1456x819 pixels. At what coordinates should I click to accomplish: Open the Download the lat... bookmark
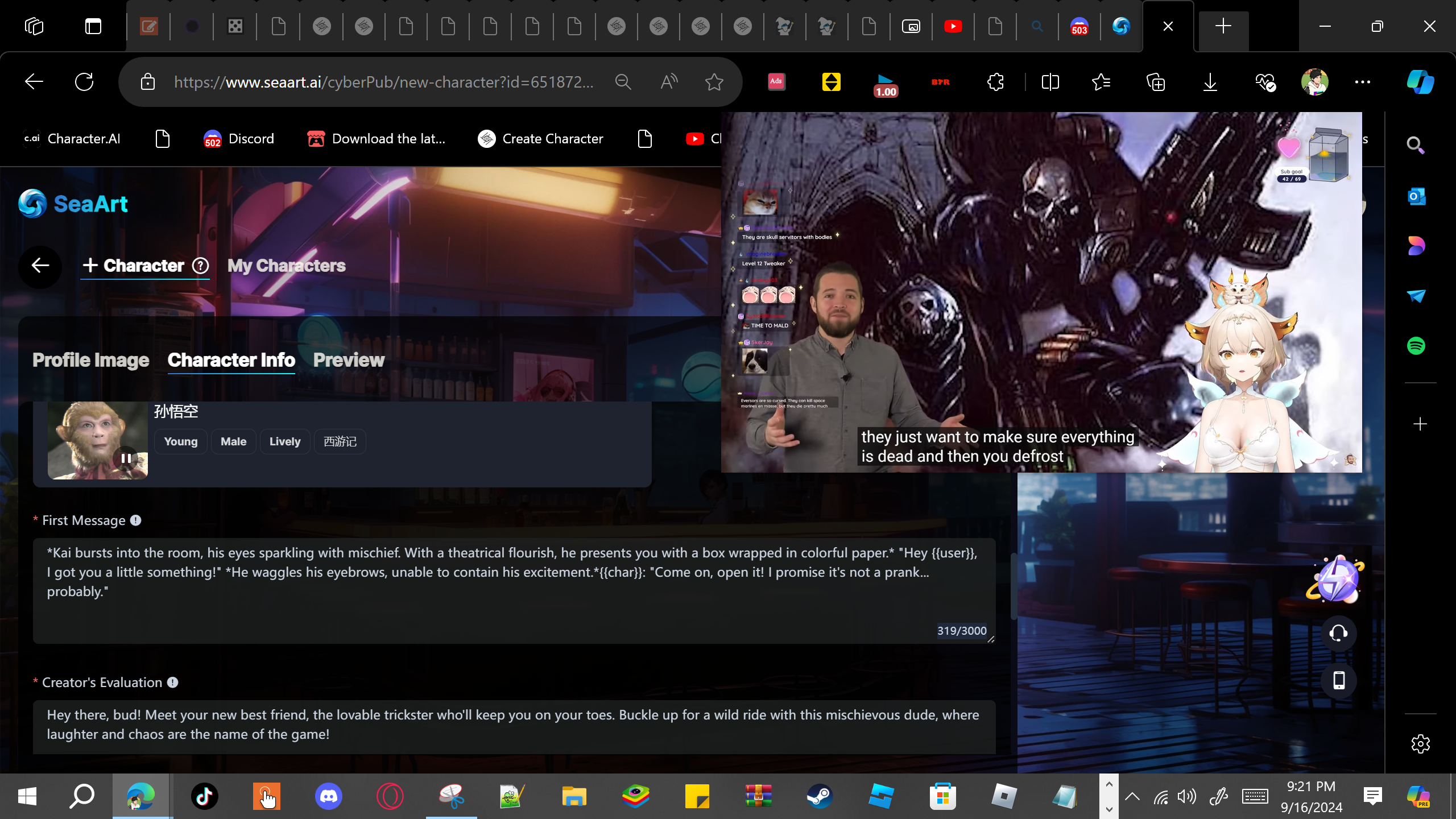(376, 139)
